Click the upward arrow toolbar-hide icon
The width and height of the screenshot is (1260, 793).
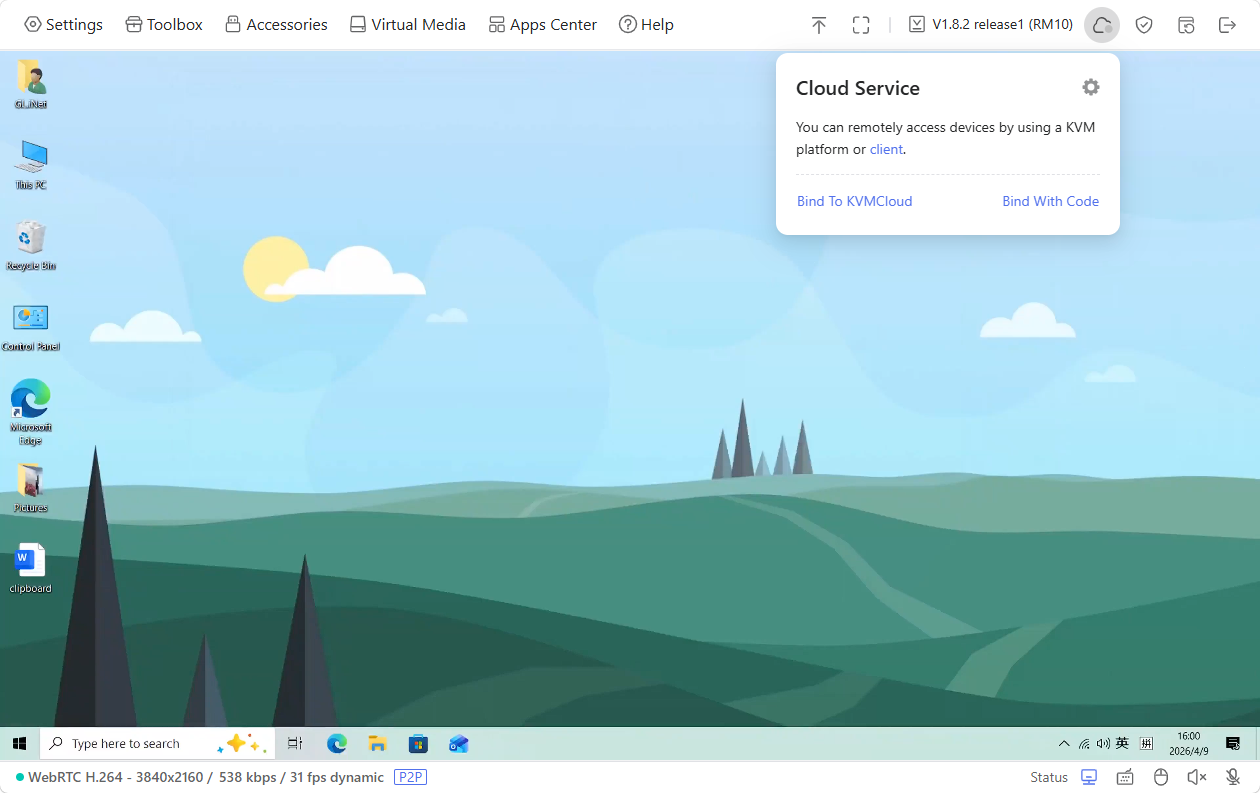tap(819, 25)
